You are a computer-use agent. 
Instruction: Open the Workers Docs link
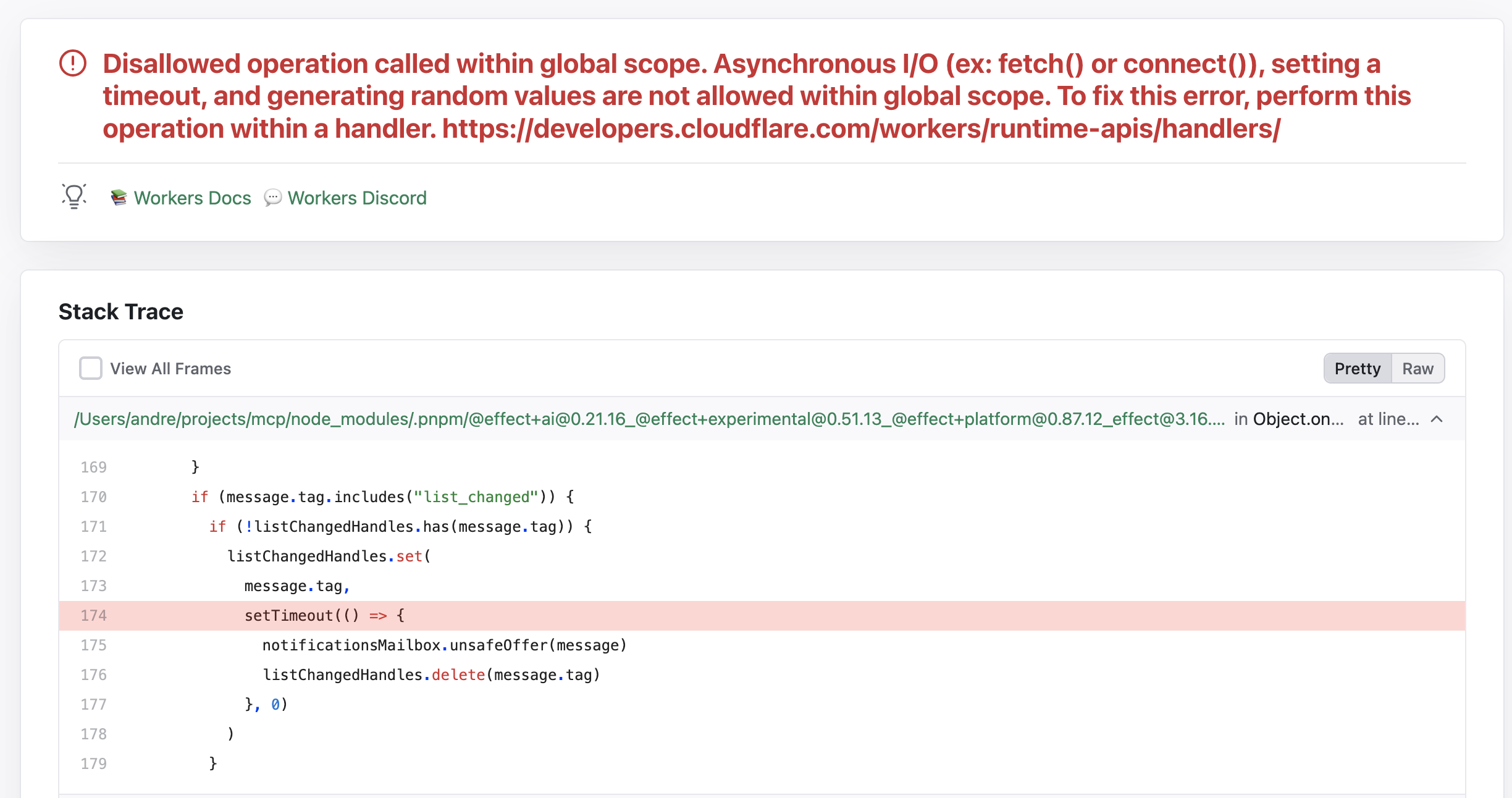tap(192, 198)
